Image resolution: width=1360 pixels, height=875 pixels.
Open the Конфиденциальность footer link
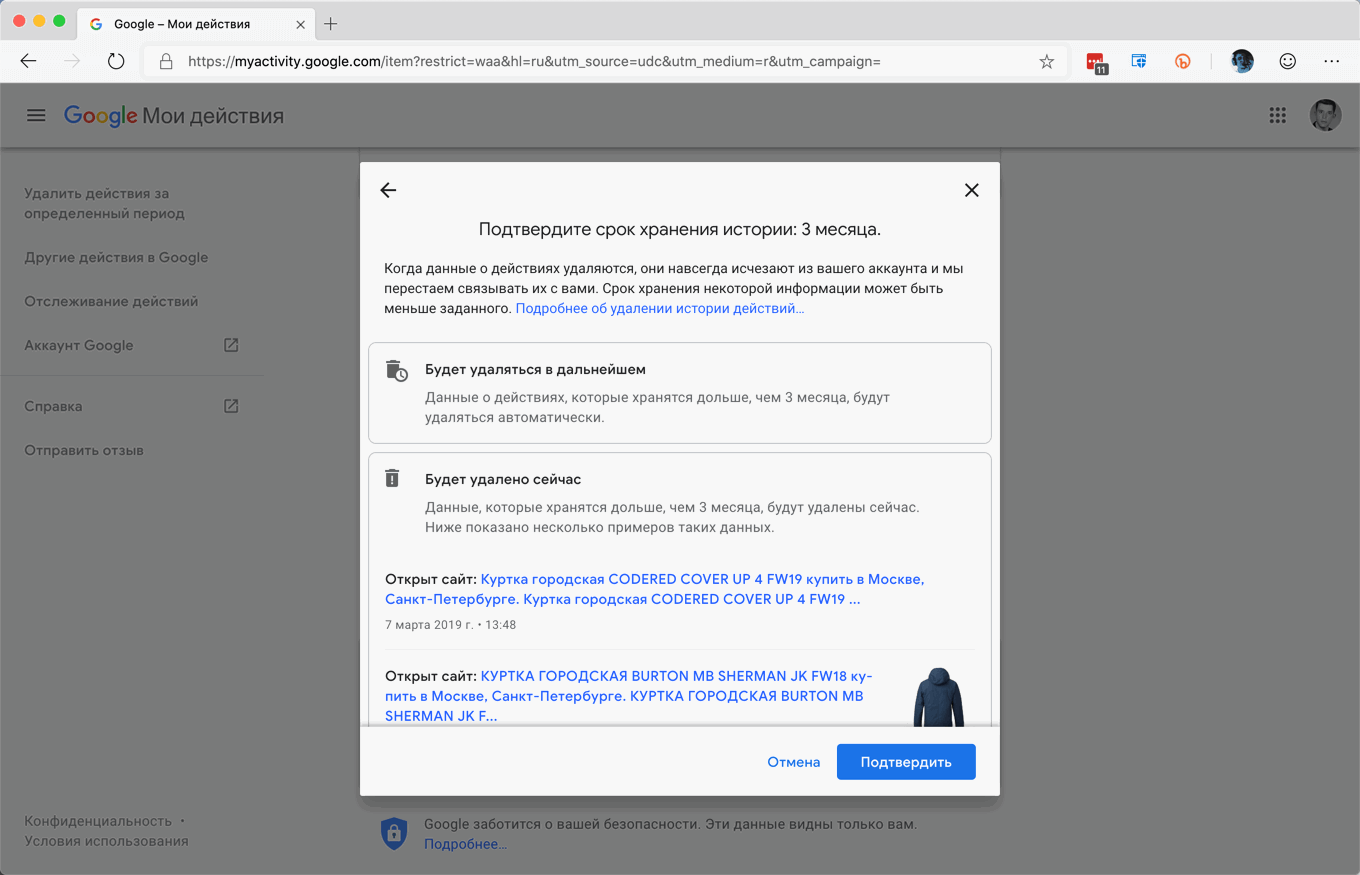98,821
